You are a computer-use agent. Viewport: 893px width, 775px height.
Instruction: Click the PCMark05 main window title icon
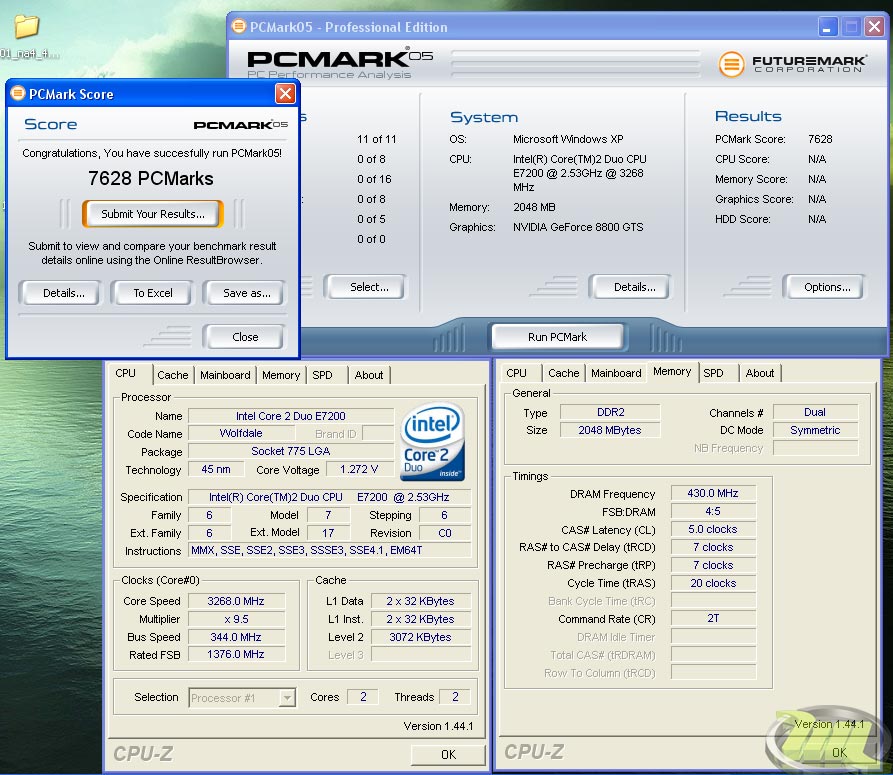point(239,26)
